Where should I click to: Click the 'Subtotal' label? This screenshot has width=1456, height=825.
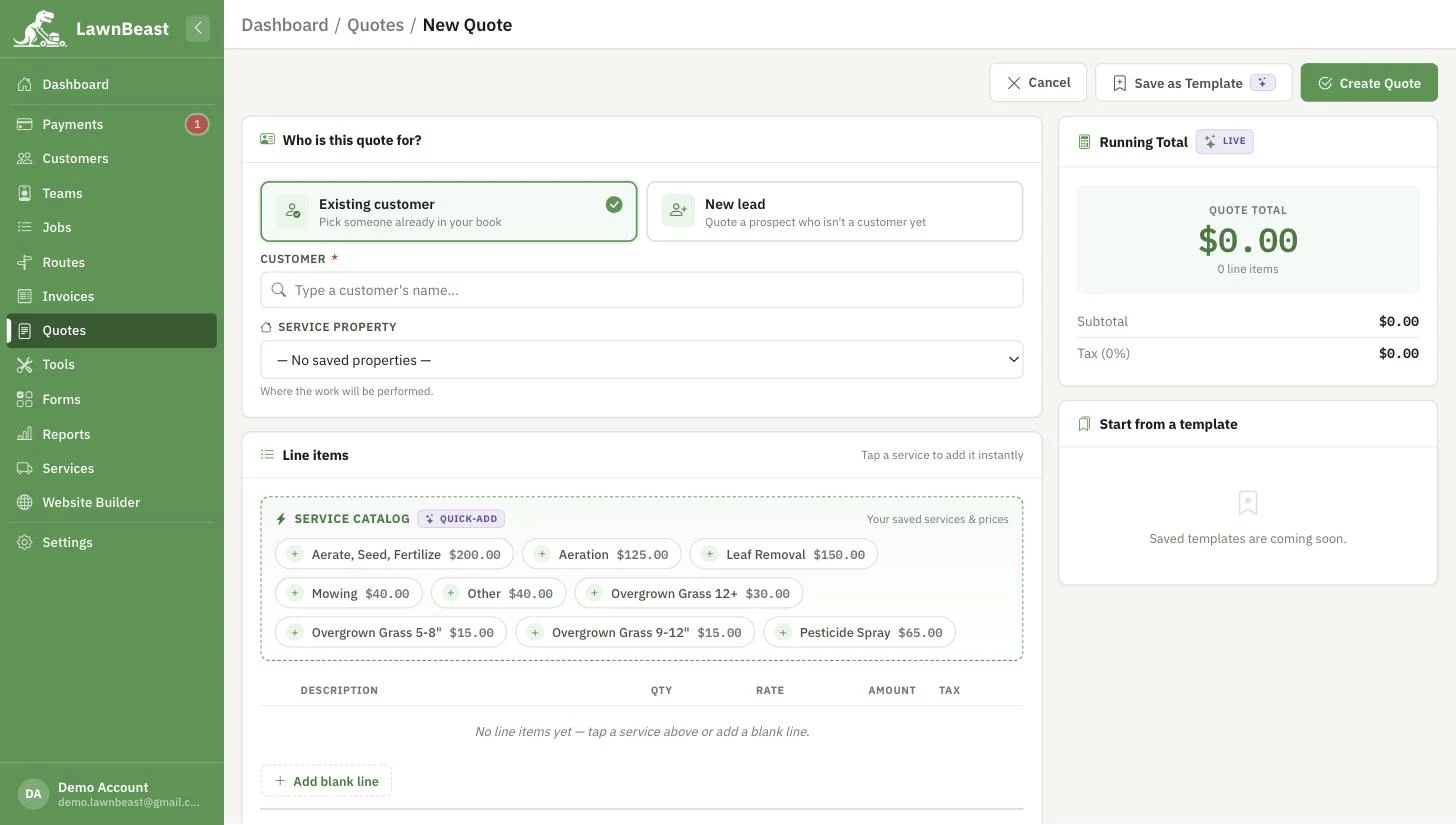1102,321
